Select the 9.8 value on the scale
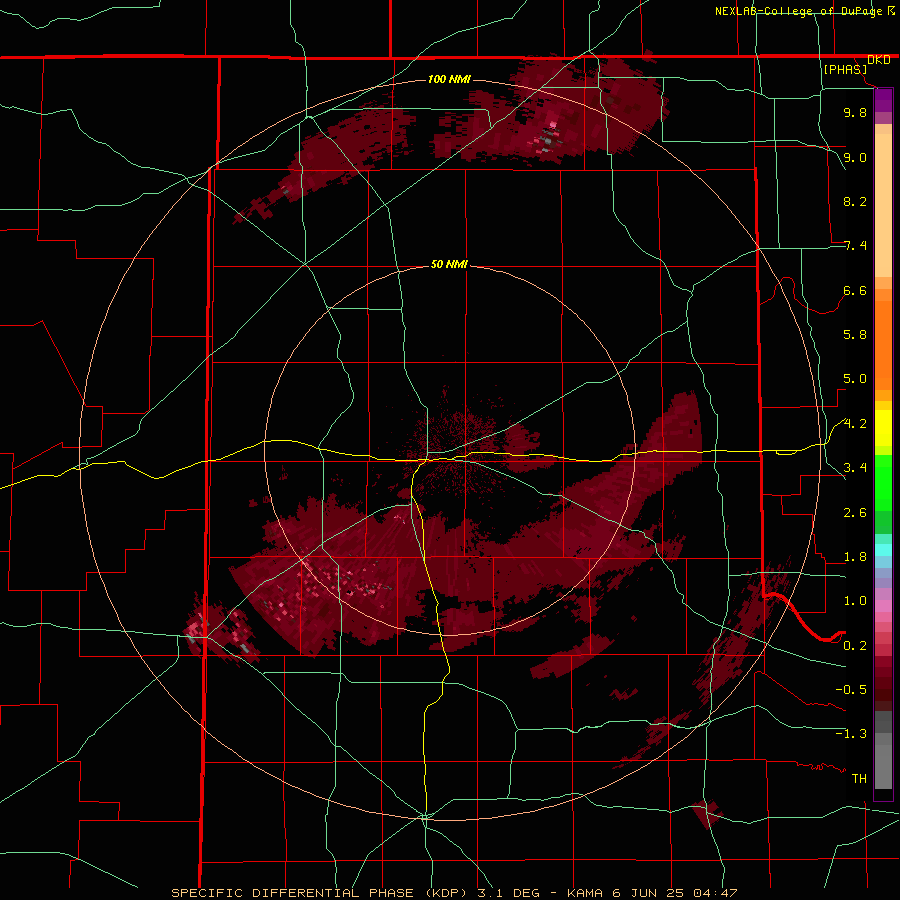Viewport: 900px width, 900px height. click(x=855, y=112)
